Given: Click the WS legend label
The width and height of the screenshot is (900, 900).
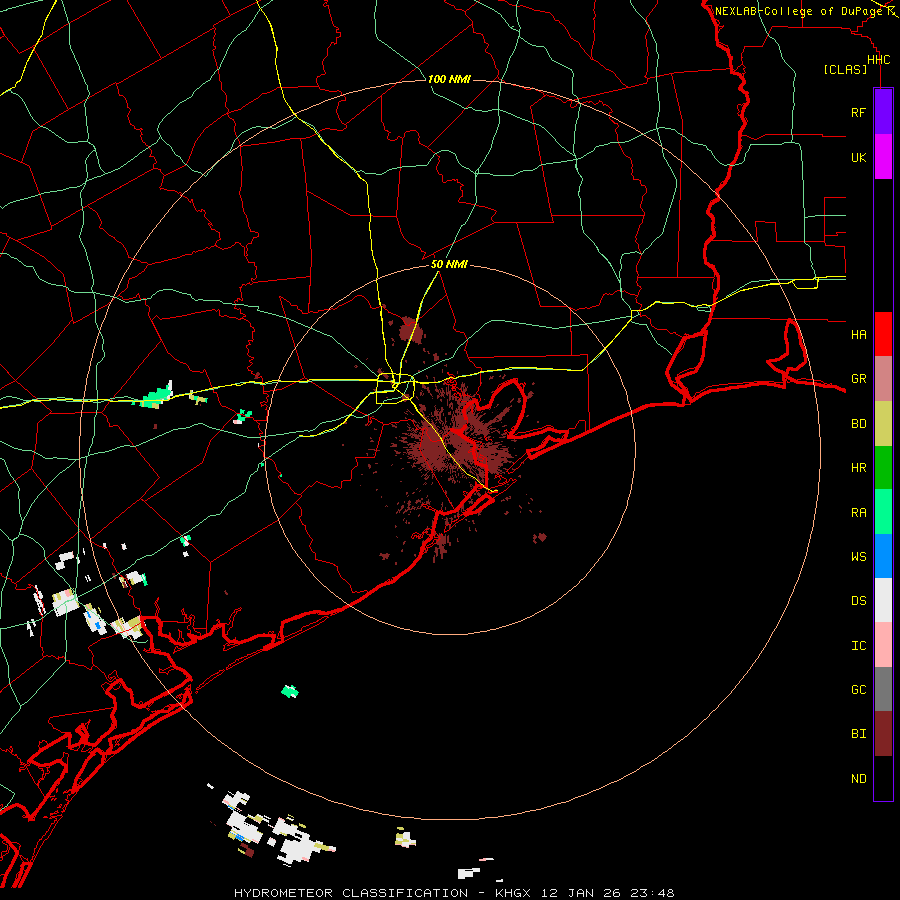Looking at the screenshot, I should click(858, 557).
